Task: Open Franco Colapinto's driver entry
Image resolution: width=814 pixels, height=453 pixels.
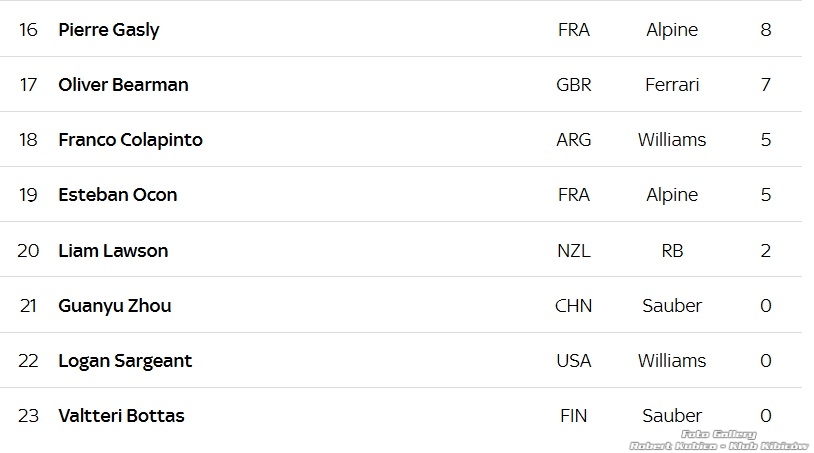Action: (130, 140)
